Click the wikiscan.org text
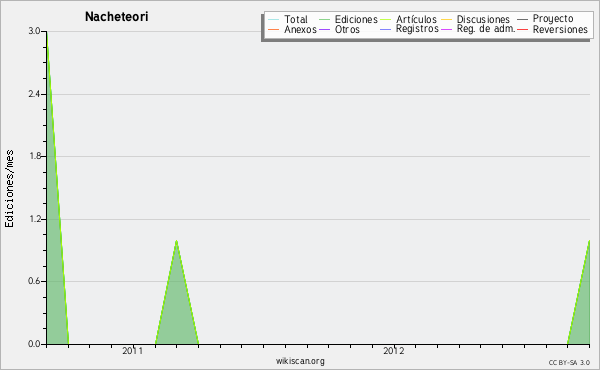Viewport: 600px width, 370px height. 300,361
